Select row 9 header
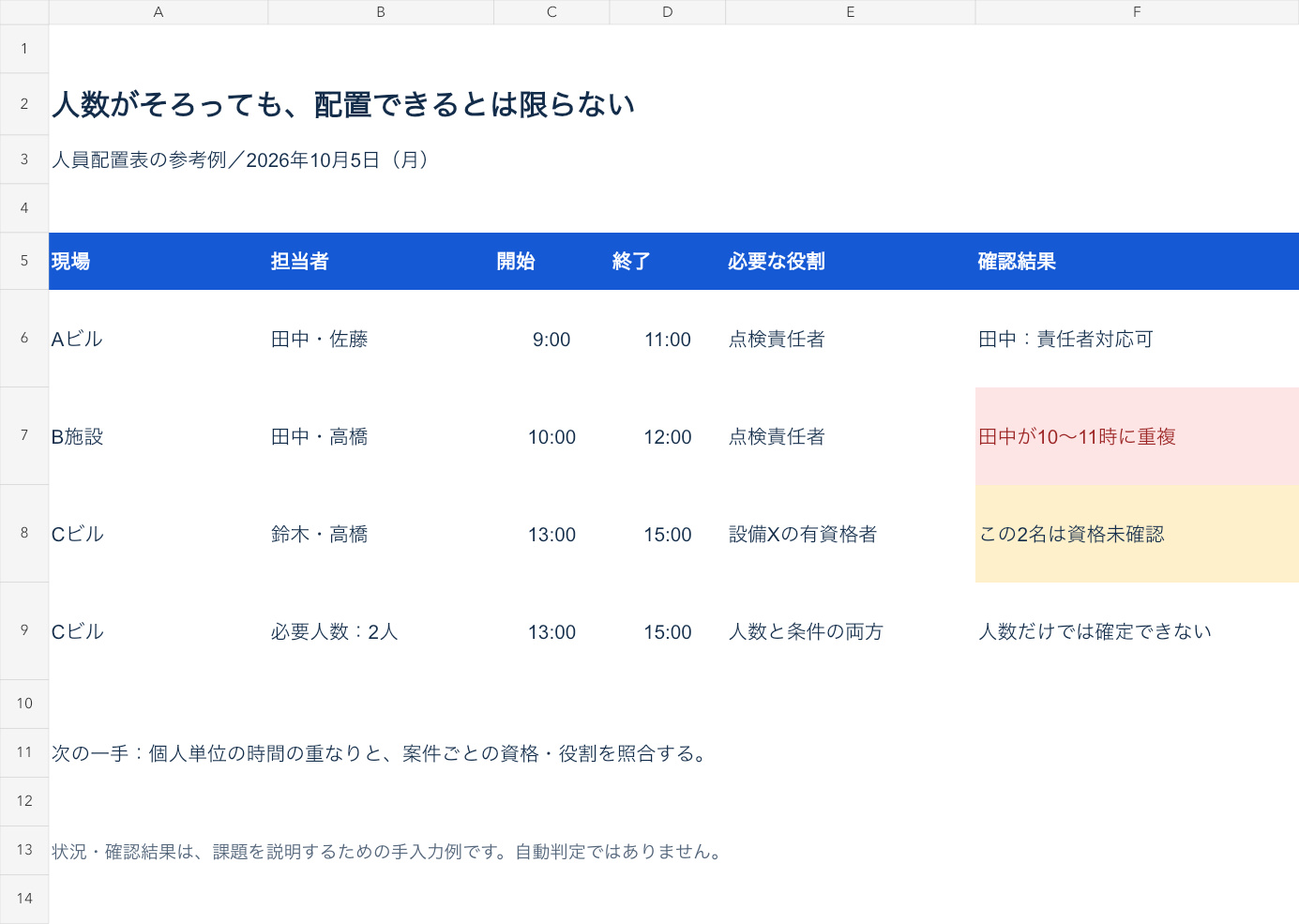The image size is (1299, 924). (24, 631)
